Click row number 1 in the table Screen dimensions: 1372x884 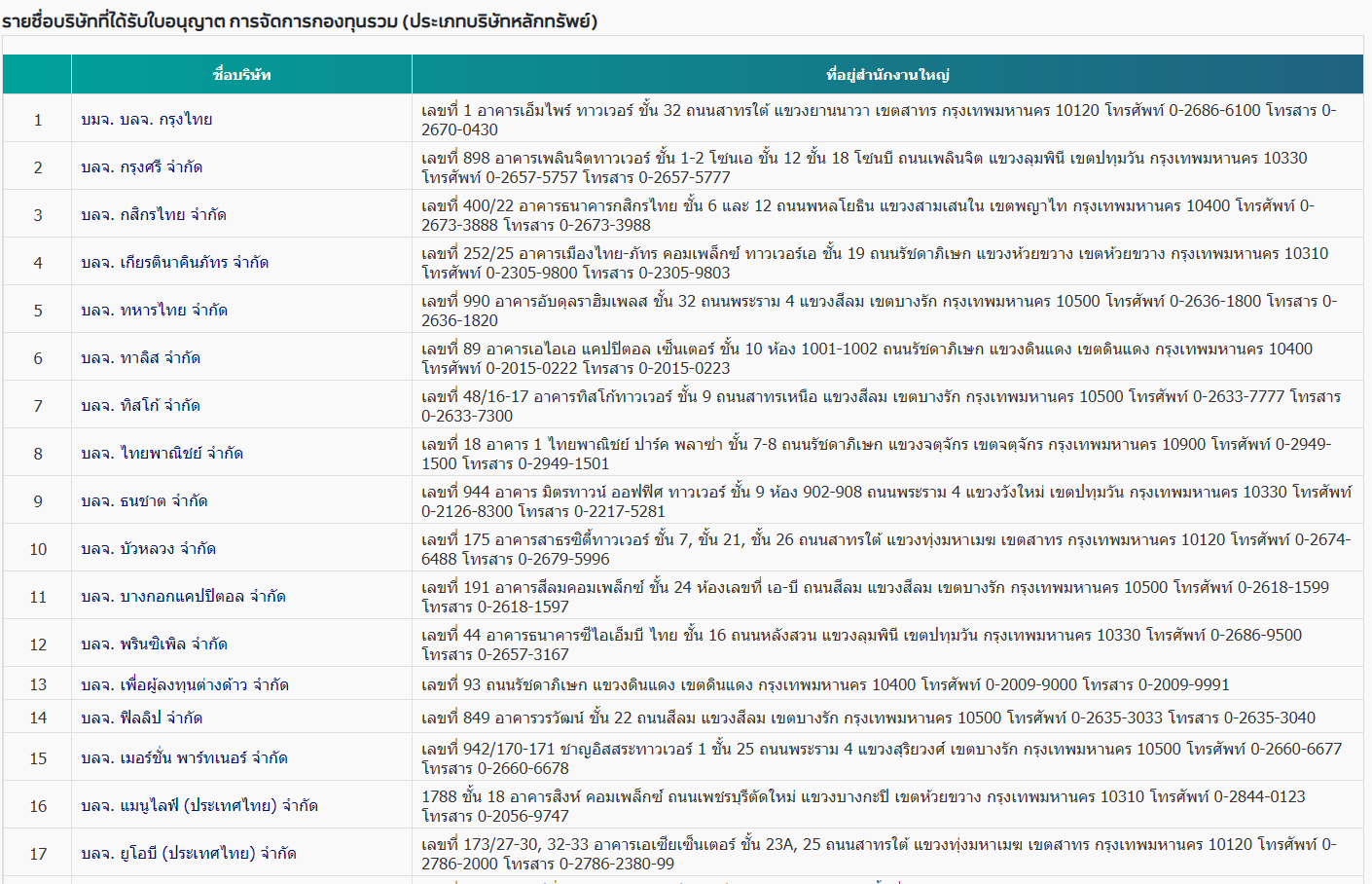click(x=38, y=120)
